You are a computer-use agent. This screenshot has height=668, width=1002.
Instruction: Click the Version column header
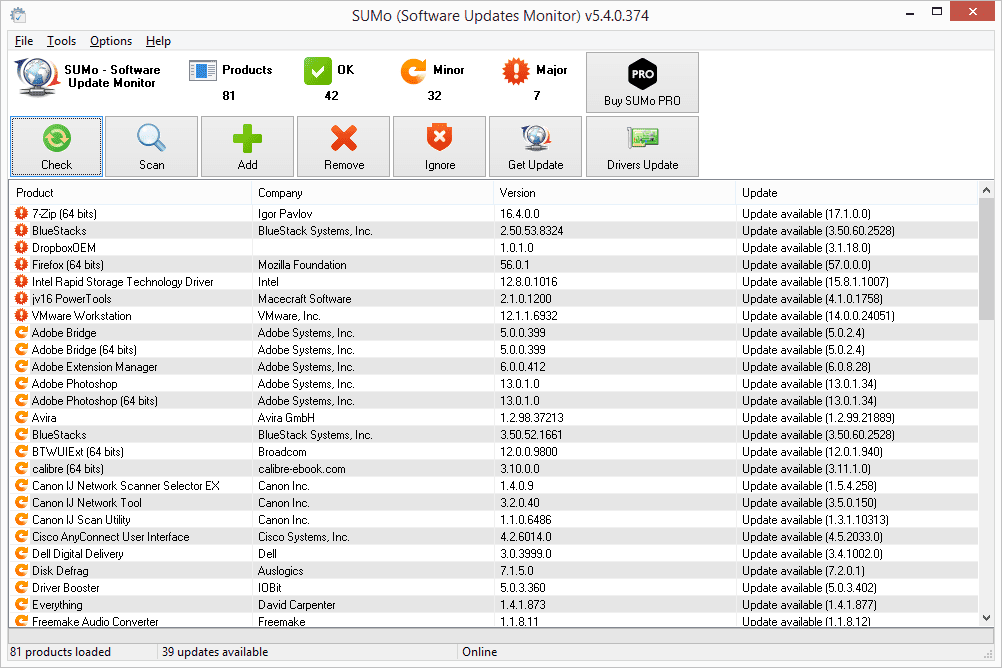(x=614, y=193)
